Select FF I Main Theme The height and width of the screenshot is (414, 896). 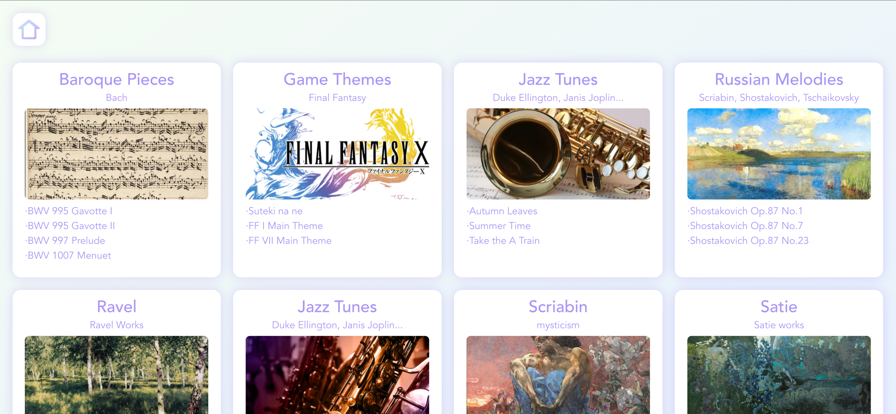[285, 226]
